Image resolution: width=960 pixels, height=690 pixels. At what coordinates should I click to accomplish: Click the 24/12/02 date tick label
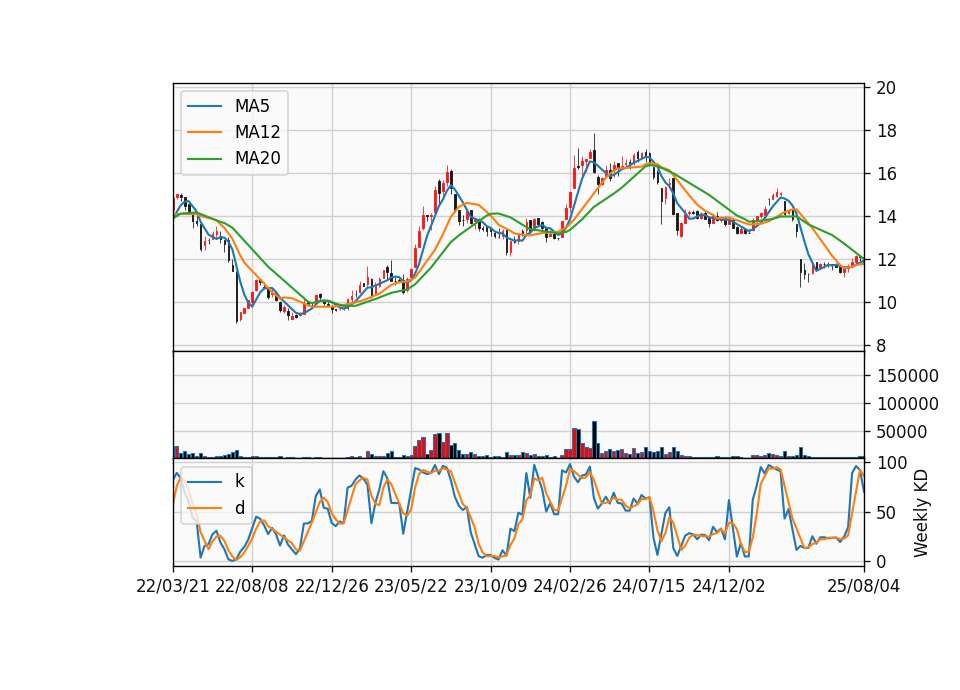729,586
